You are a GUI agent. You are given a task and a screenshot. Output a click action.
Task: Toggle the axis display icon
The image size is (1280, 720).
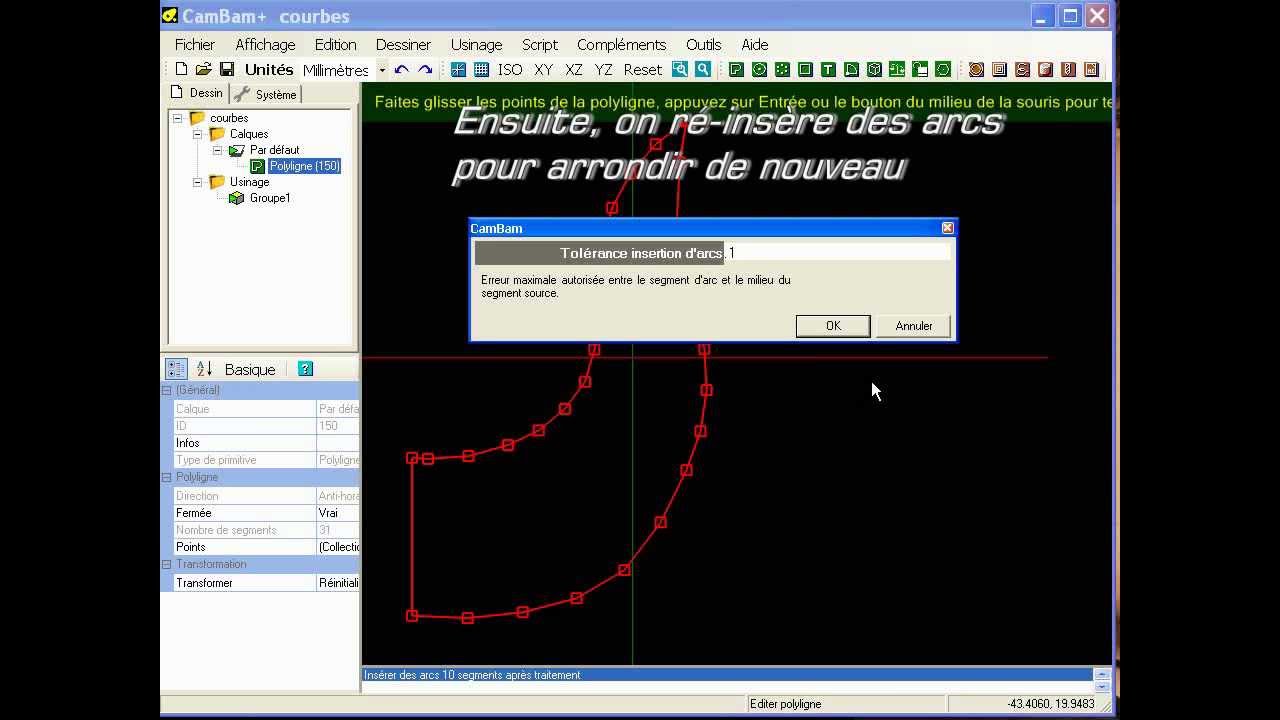458,69
